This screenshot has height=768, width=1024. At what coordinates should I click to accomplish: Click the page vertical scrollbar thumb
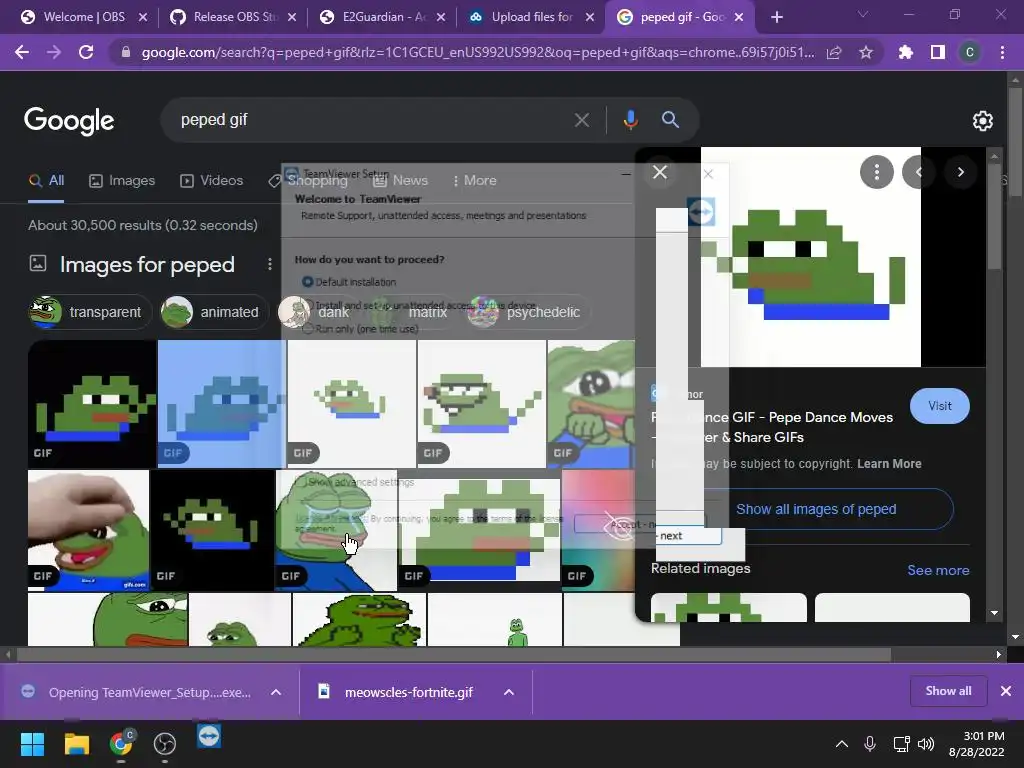pos(1014,142)
